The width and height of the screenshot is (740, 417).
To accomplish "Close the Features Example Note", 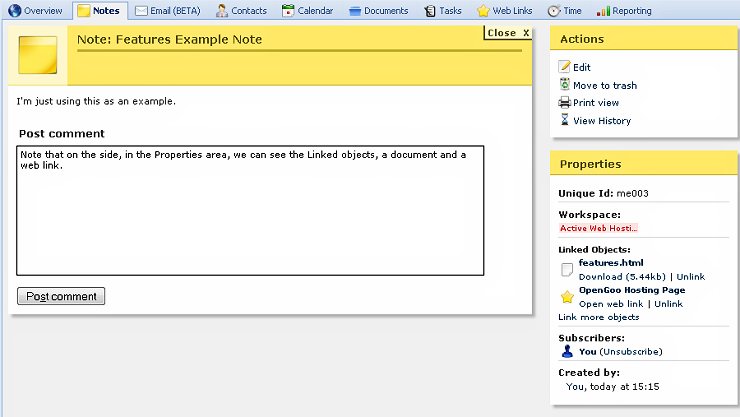I will 508,33.
